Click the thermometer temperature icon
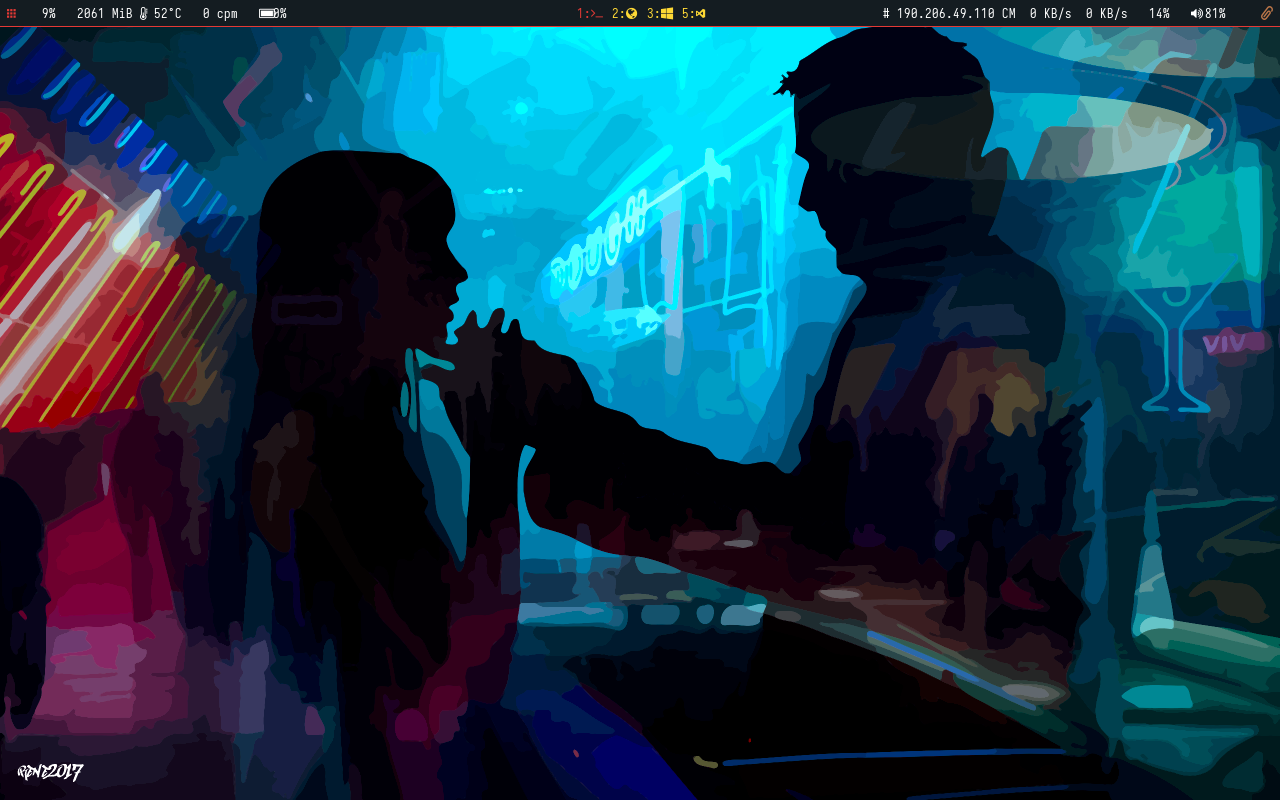1280x800 pixels. tap(144, 13)
